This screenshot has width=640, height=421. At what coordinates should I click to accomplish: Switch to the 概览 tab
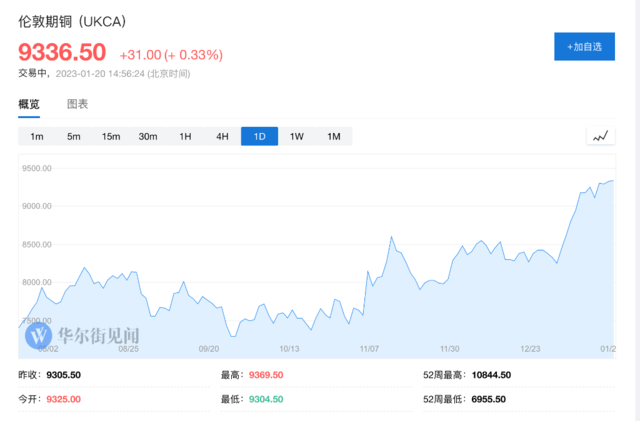29,104
